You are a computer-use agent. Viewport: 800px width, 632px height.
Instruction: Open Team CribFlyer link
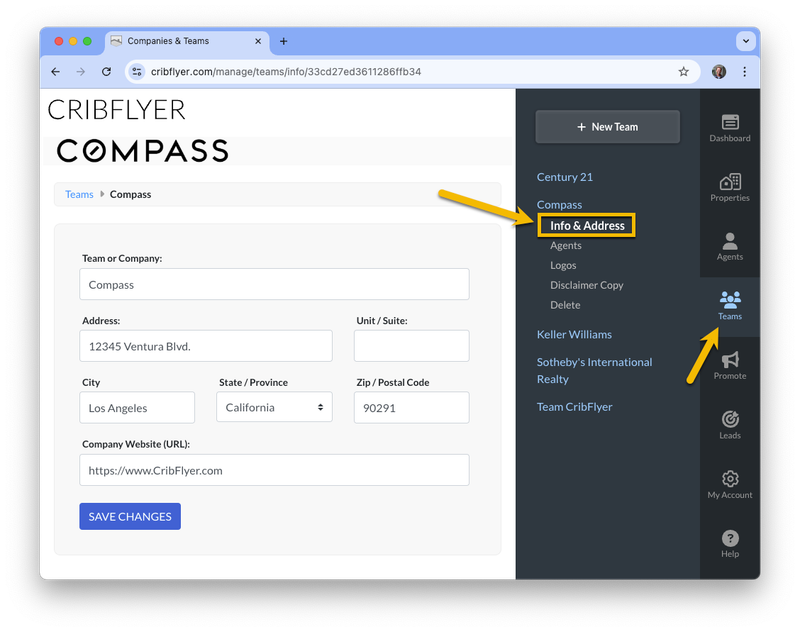click(x=574, y=407)
